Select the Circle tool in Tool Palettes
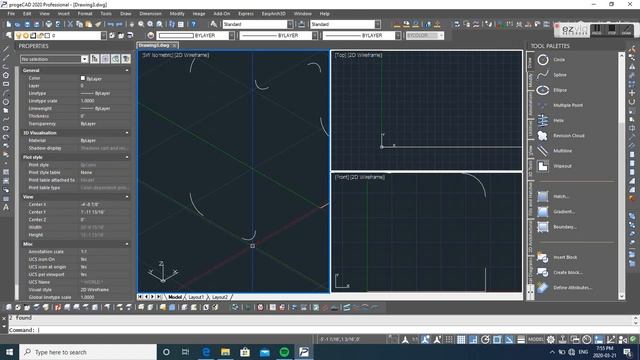This screenshot has height=360, width=640. pyautogui.click(x=551, y=60)
